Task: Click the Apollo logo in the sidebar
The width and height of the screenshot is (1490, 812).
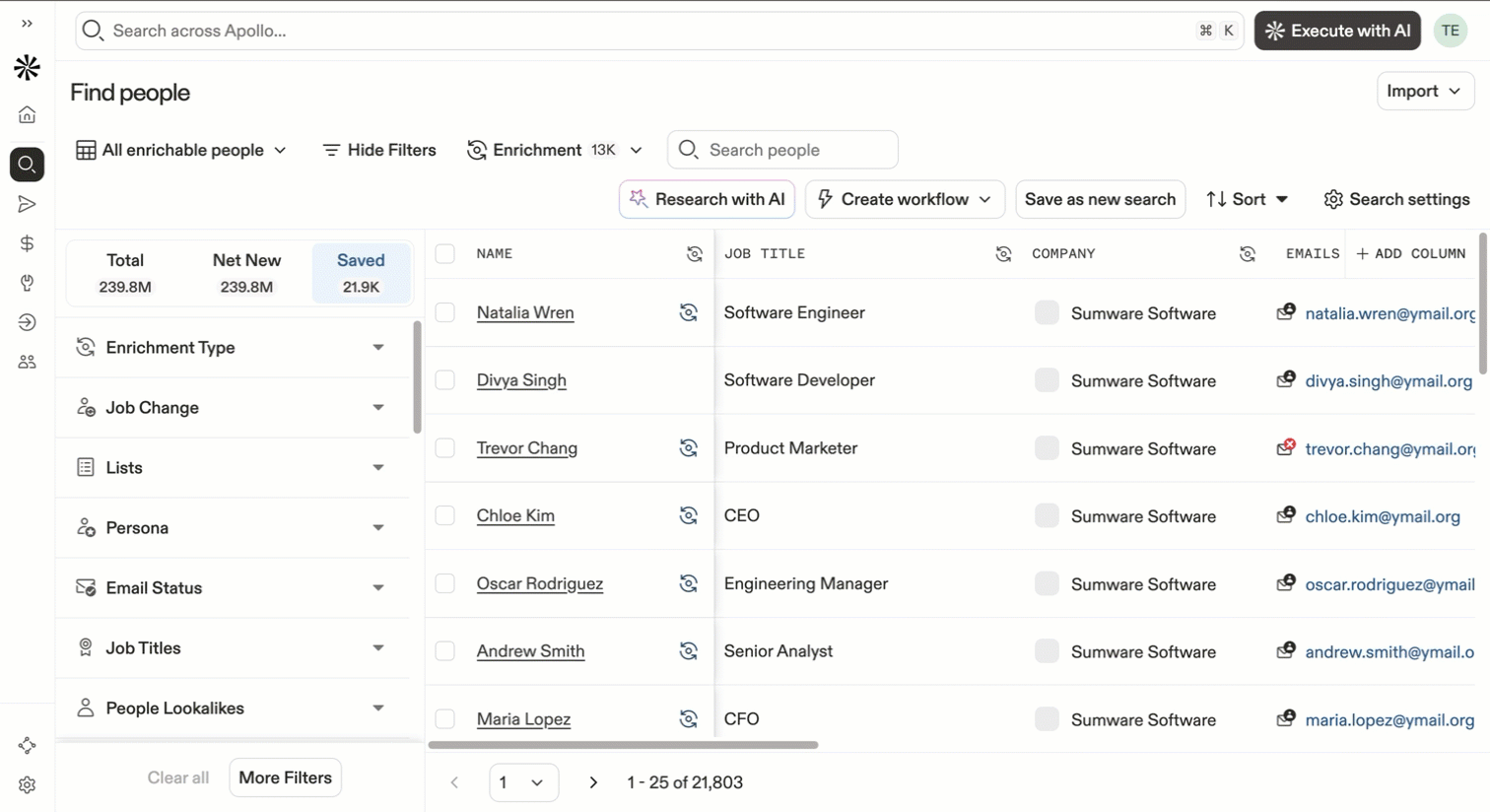Action: click(x=27, y=67)
